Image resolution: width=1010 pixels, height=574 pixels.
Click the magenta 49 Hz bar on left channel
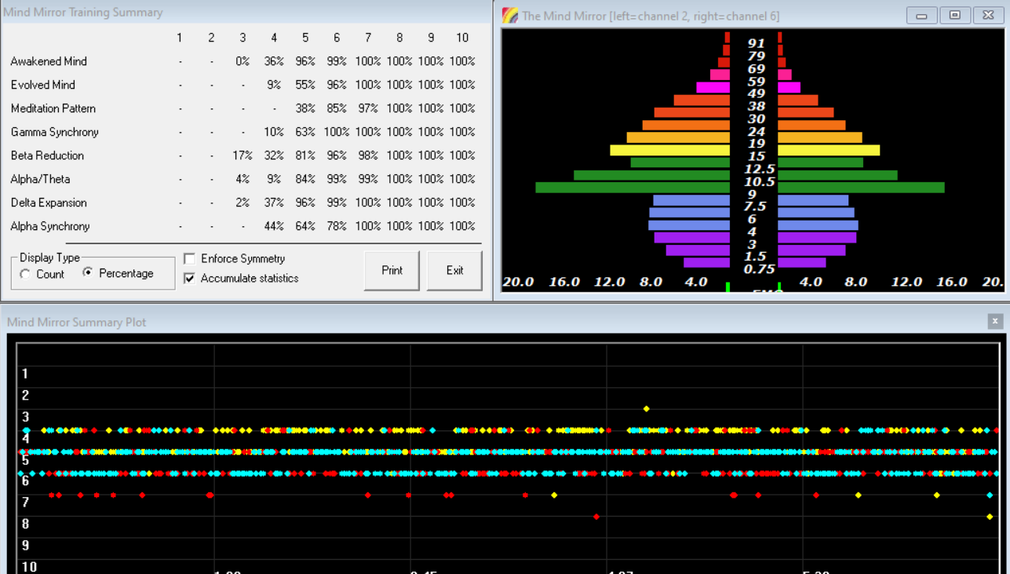713,87
